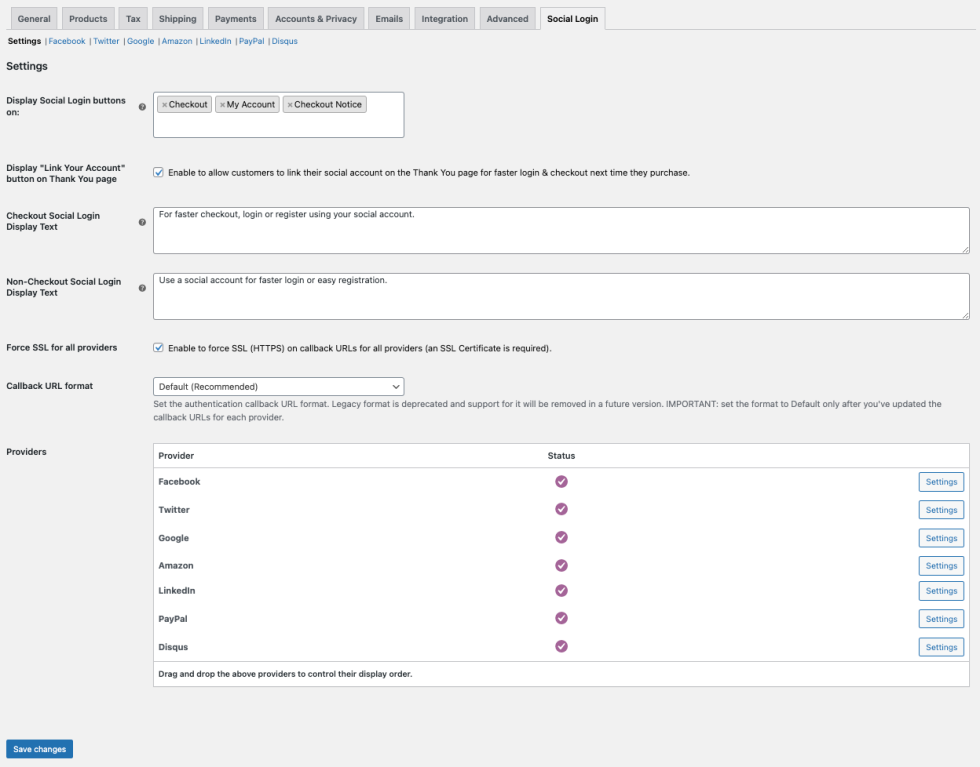The height and width of the screenshot is (767, 980).
Task: Remove the My Account tag via x icon
Action: [222, 105]
